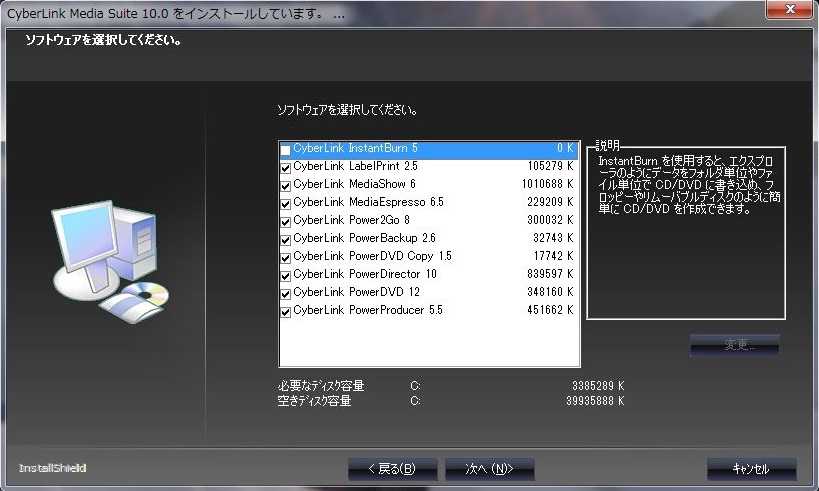Screen dimensions: 819x491
Task: Select the CyberLink LabelPrint 2.5 label
Action: click(355, 166)
